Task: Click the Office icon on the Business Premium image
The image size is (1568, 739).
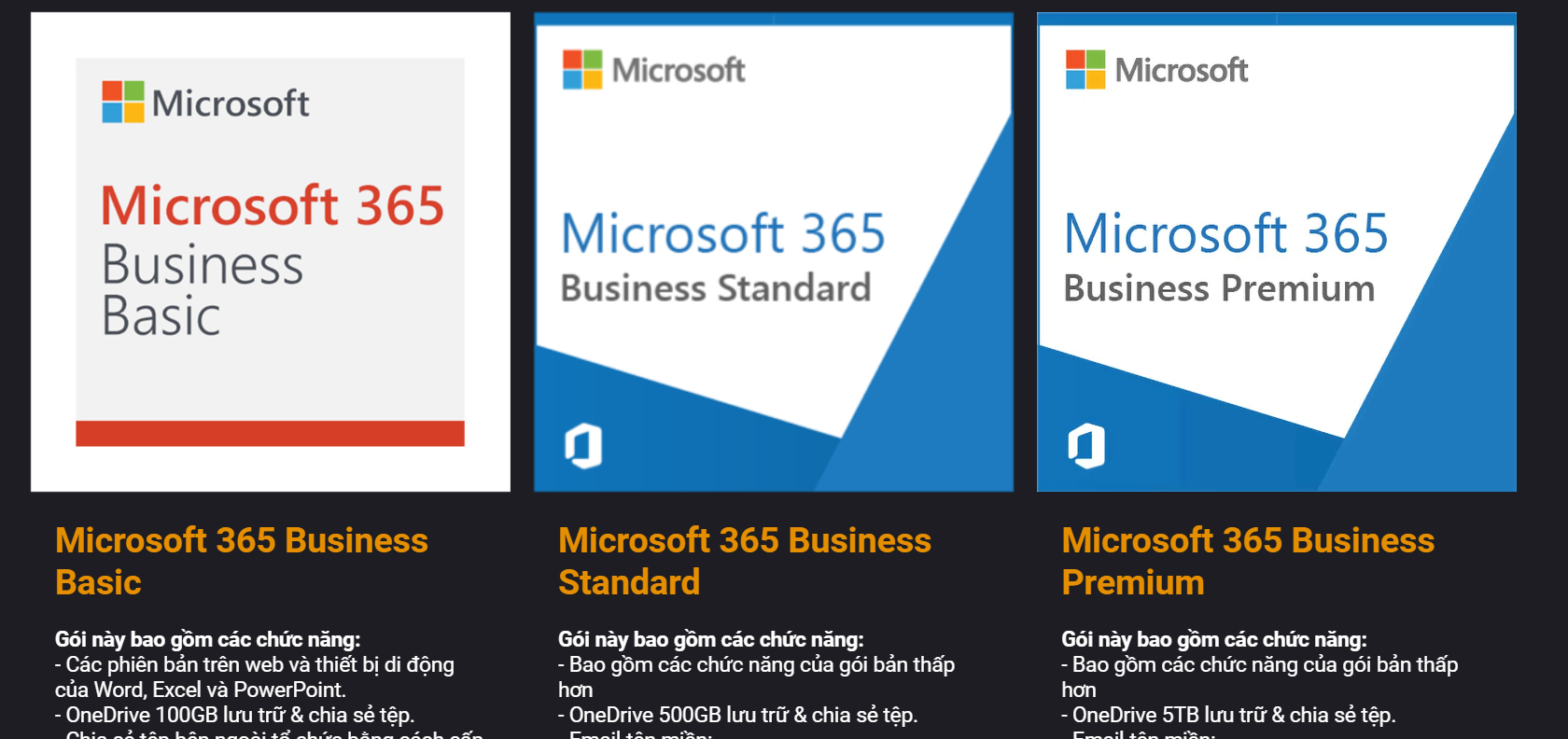Action: point(1086,446)
